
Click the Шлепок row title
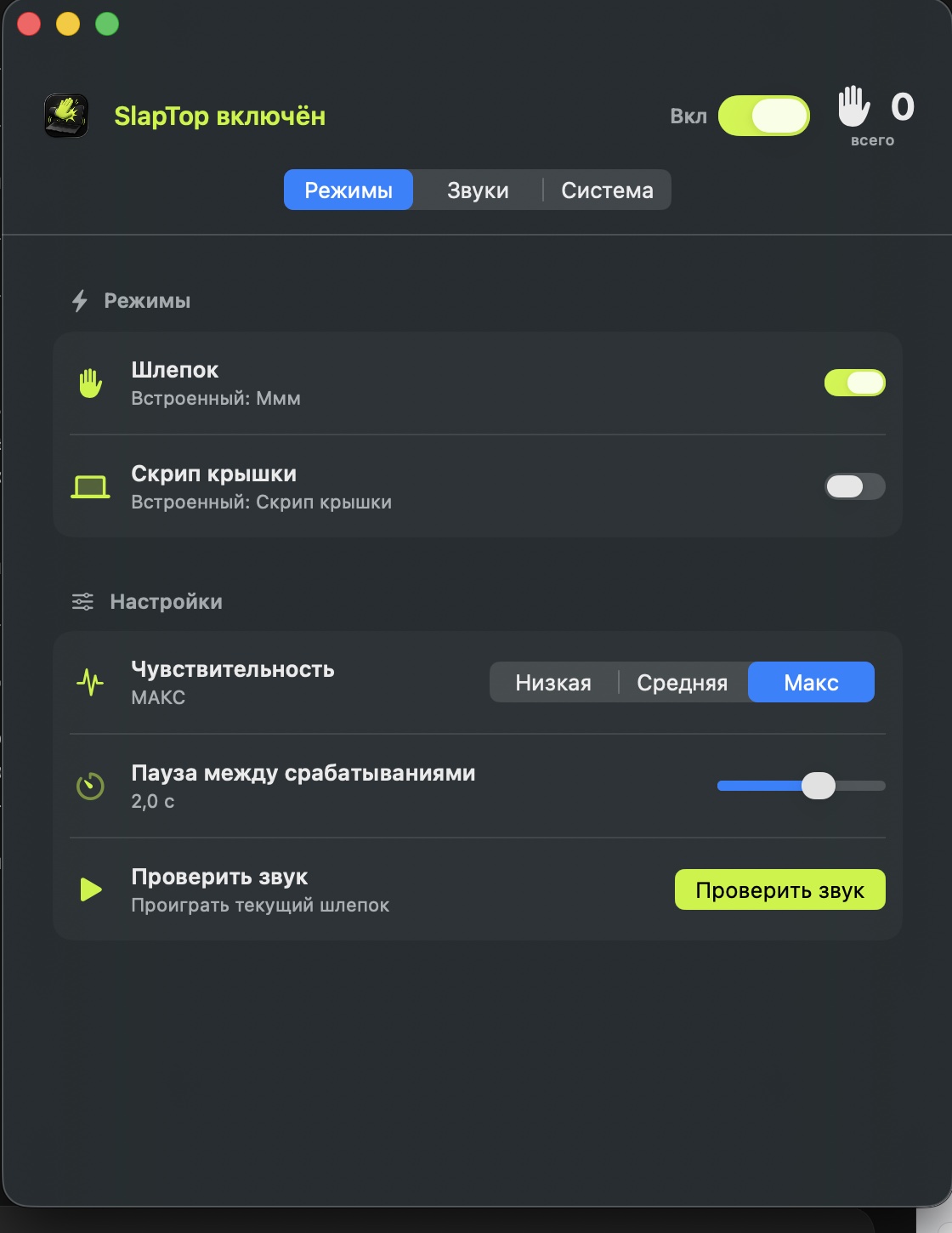click(175, 370)
